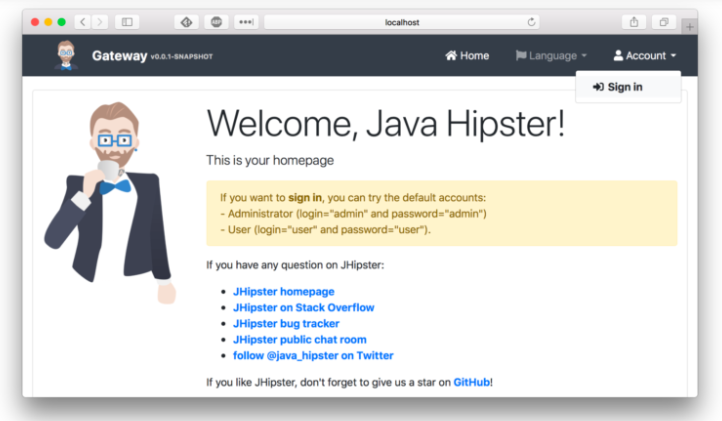Click the localhost address bar

402,22
